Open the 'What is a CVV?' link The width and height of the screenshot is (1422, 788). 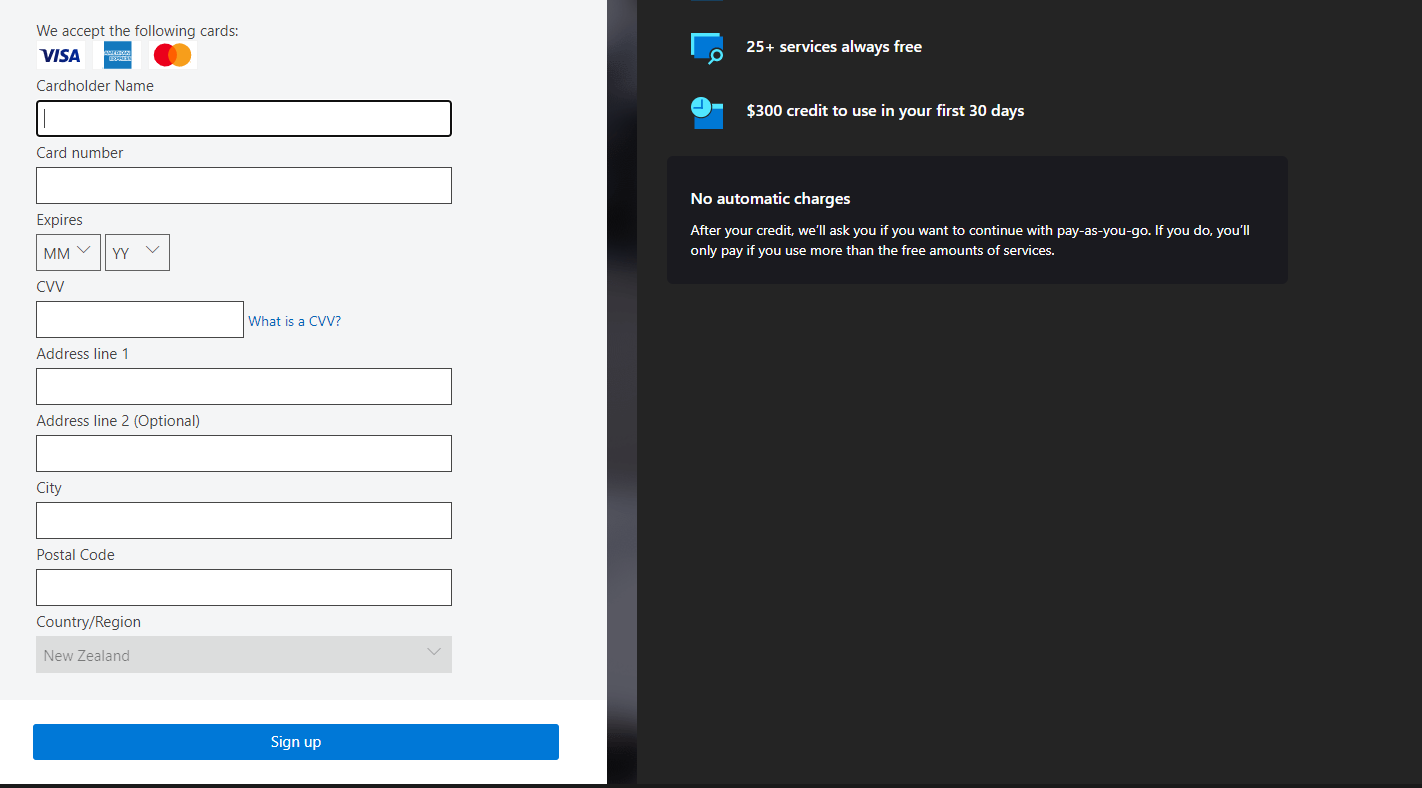point(295,321)
